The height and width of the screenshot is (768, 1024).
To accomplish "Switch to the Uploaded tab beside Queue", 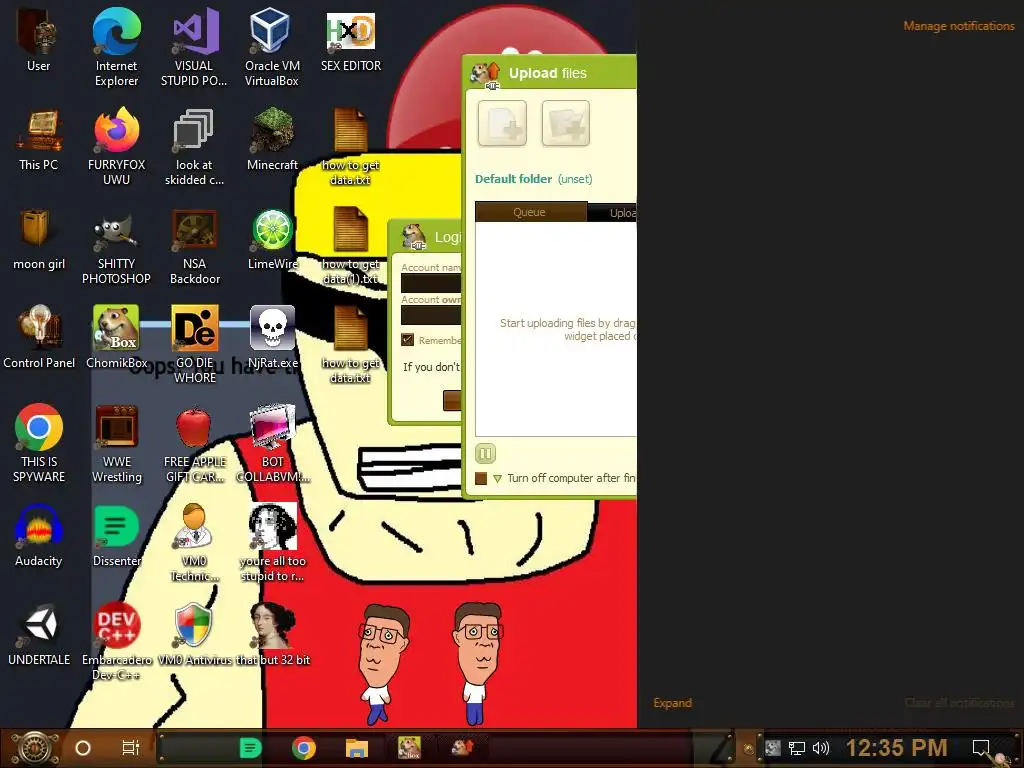I will pos(613,213).
